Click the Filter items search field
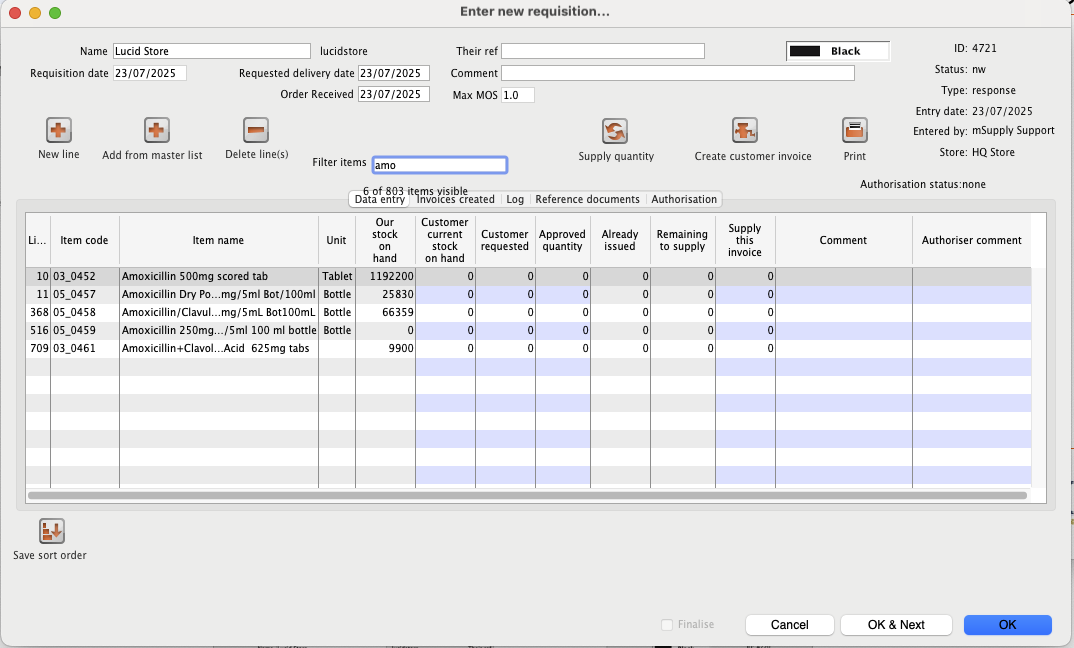This screenshot has width=1074, height=648. coord(439,165)
